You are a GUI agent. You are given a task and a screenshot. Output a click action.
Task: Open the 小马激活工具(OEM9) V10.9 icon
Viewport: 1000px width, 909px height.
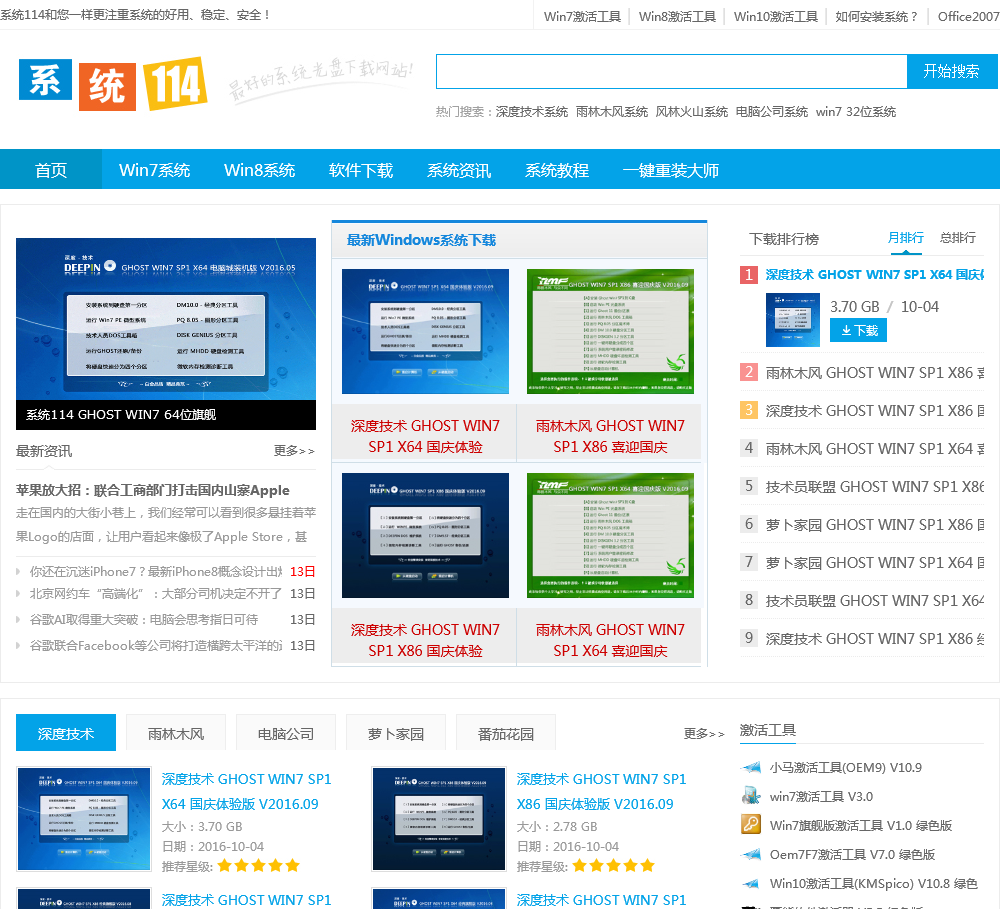pos(752,767)
